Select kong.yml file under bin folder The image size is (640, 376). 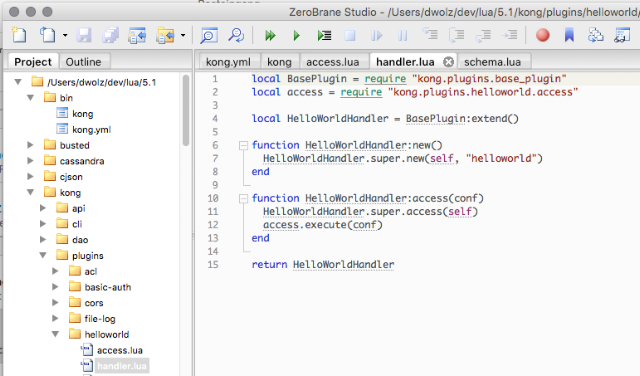tap(91, 129)
